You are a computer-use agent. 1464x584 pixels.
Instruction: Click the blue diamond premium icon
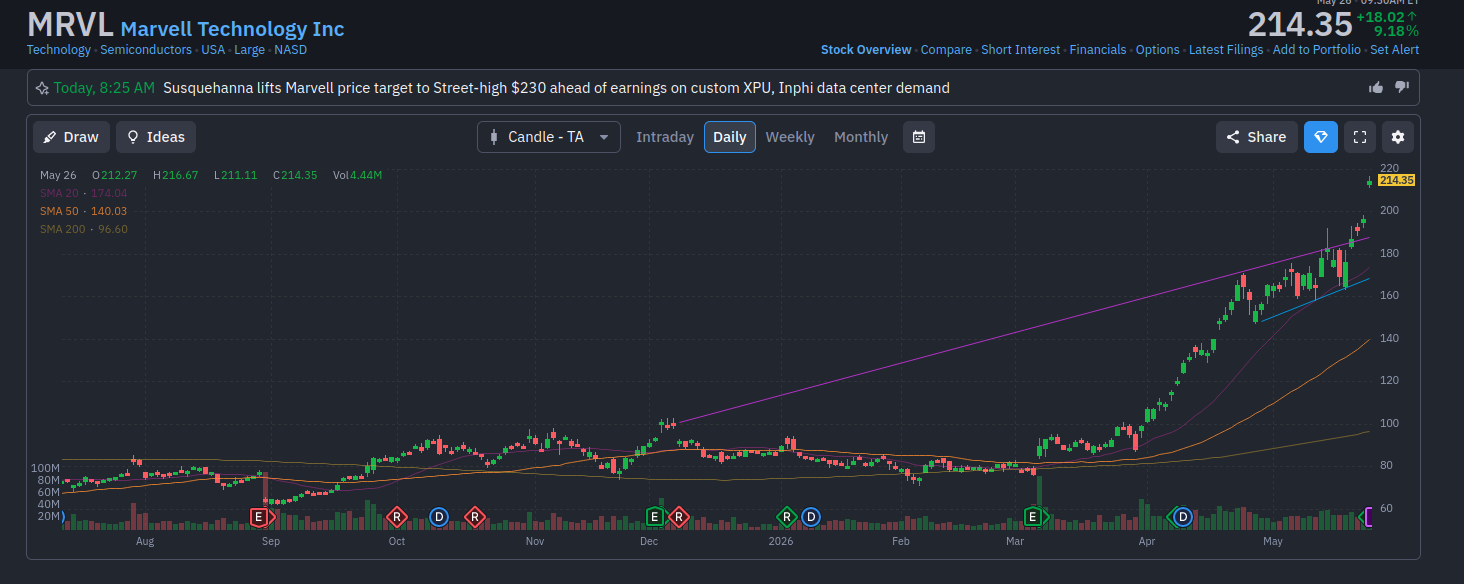coord(1321,137)
